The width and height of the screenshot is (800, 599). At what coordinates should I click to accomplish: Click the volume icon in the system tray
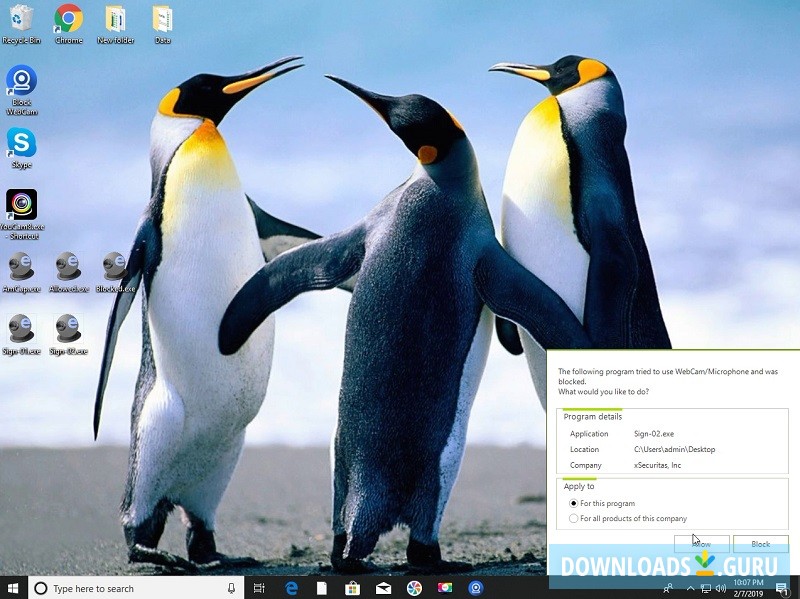coord(720,588)
